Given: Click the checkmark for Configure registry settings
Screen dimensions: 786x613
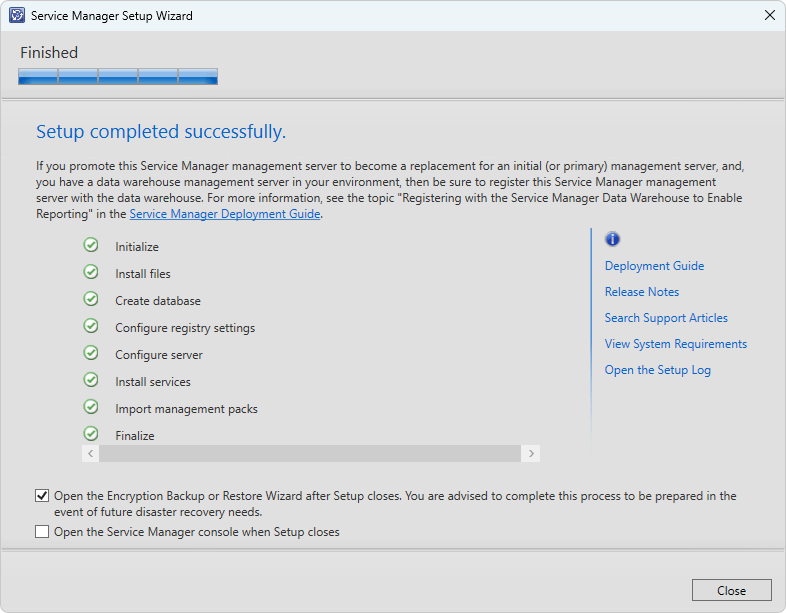Looking at the screenshot, I should [91, 326].
